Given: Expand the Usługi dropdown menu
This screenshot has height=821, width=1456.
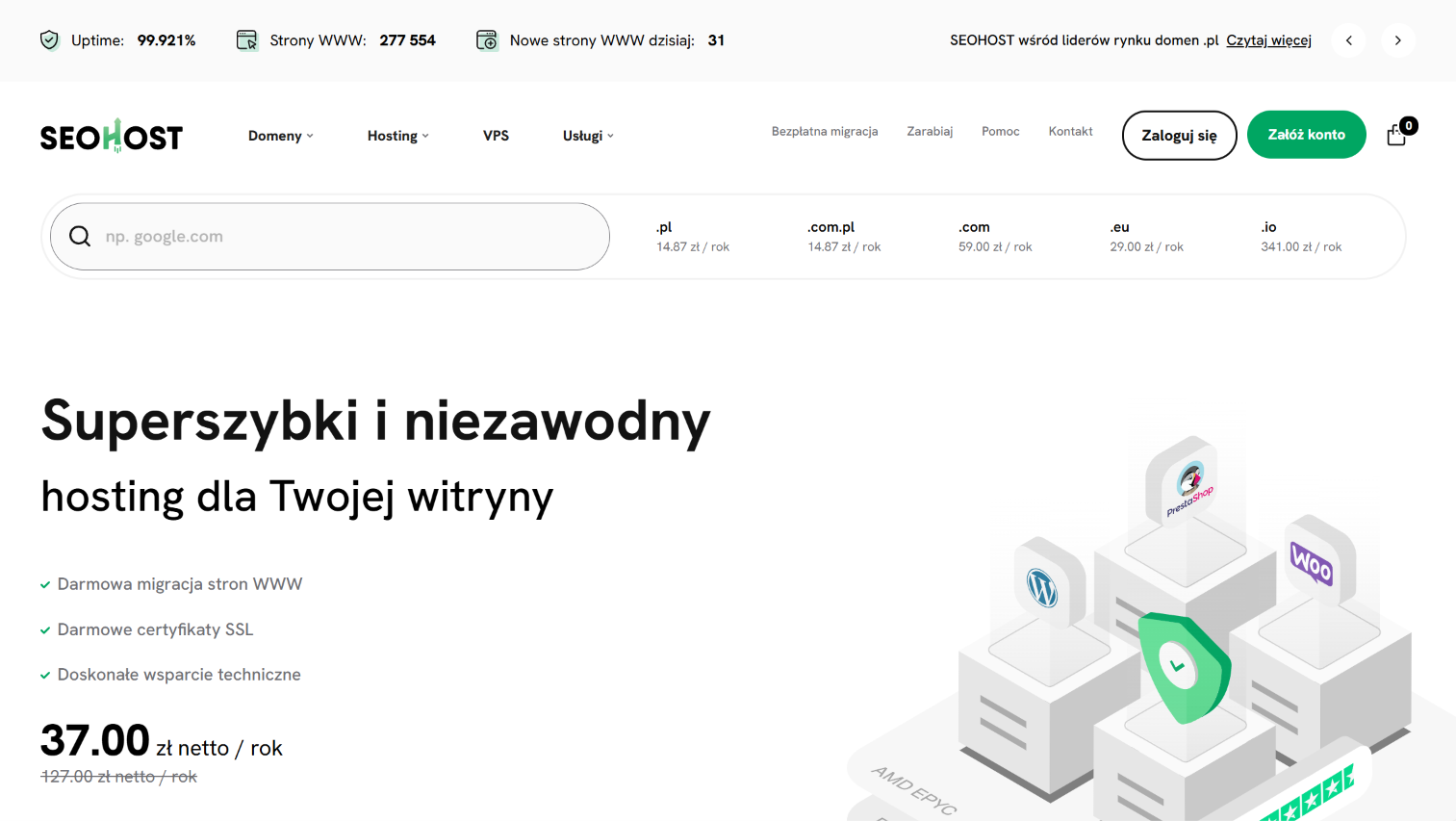Looking at the screenshot, I should tap(588, 136).
